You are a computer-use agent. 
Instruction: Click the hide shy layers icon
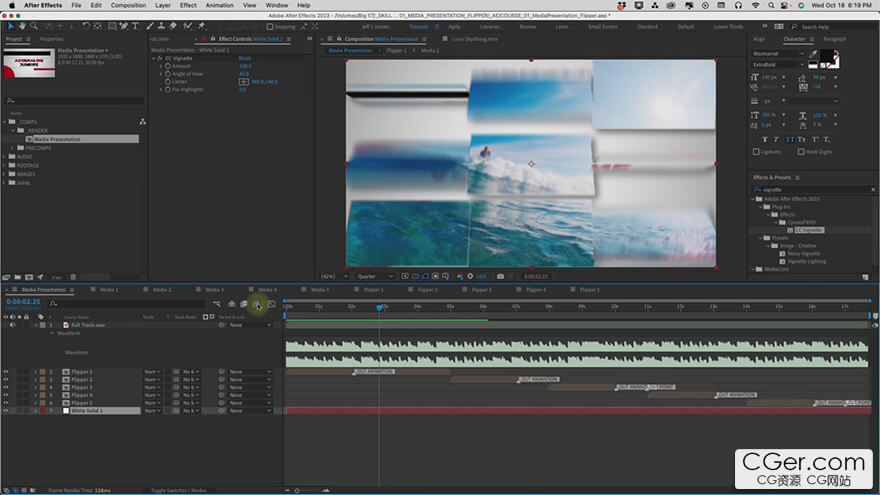(x=231, y=304)
